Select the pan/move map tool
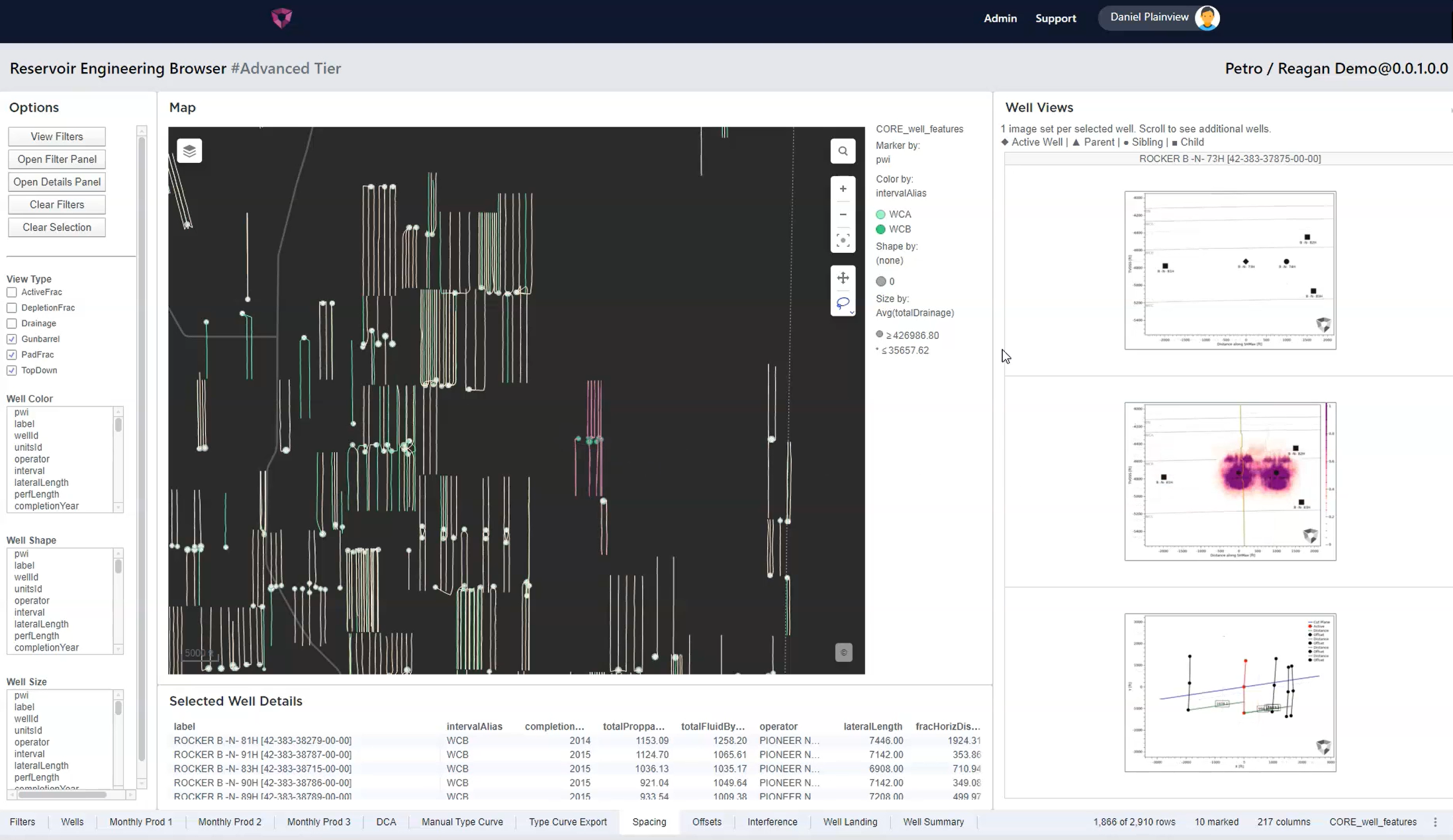Screen dimensions: 1453x840 coord(843,278)
